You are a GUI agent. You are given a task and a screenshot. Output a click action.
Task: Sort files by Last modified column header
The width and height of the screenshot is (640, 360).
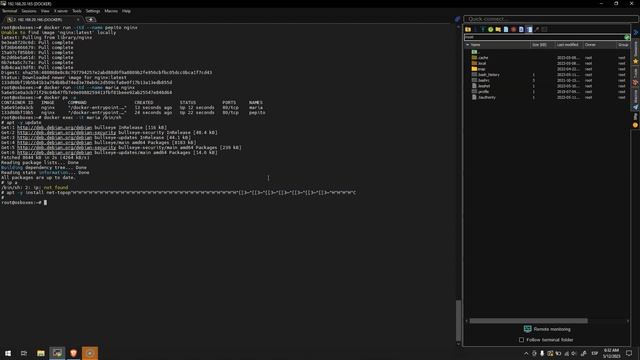tap(568, 45)
